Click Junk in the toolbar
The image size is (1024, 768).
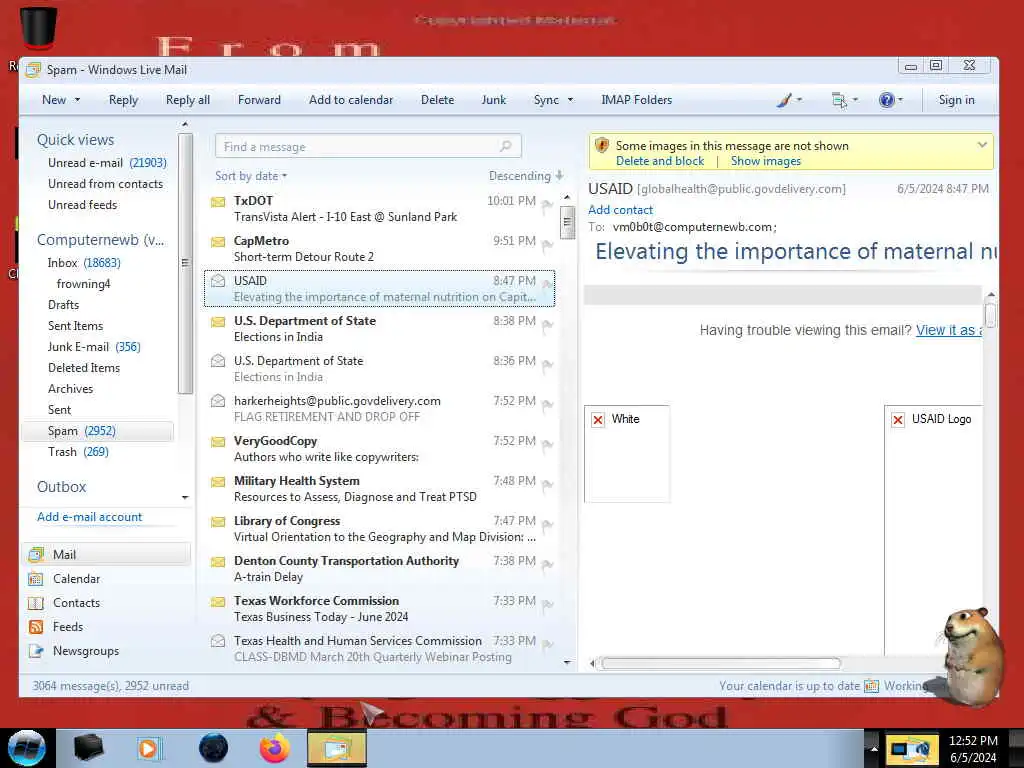click(x=494, y=100)
